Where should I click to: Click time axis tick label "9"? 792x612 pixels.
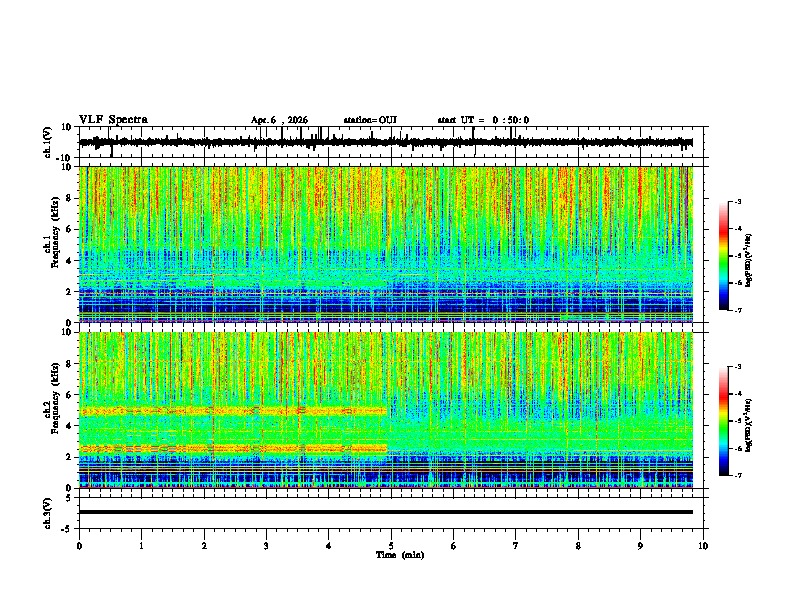coord(640,546)
